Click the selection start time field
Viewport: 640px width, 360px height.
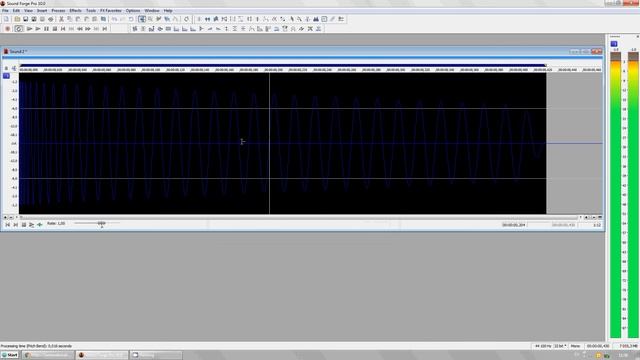pyautogui.click(x=513, y=225)
